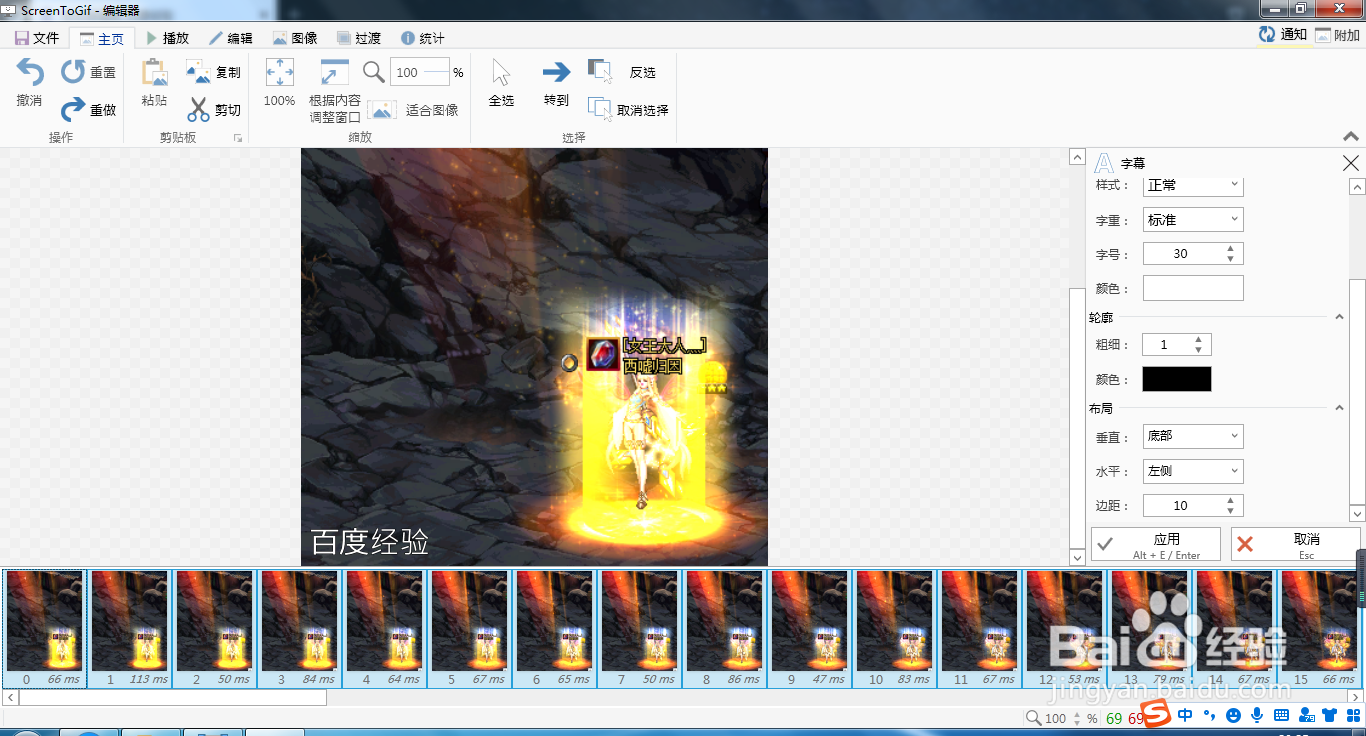This screenshot has height=736, width=1366.
Task: Set zoom to 100% icon
Action: point(279,73)
